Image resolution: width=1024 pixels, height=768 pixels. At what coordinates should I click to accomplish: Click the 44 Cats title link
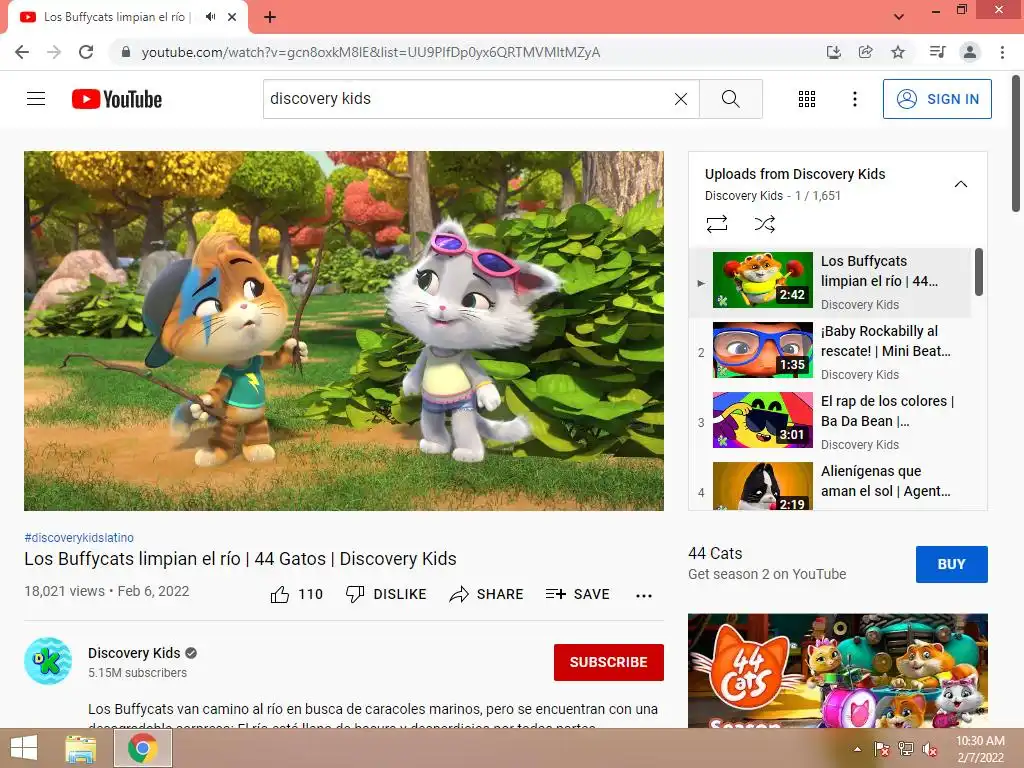pyautogui.click(x=715, y=553)
